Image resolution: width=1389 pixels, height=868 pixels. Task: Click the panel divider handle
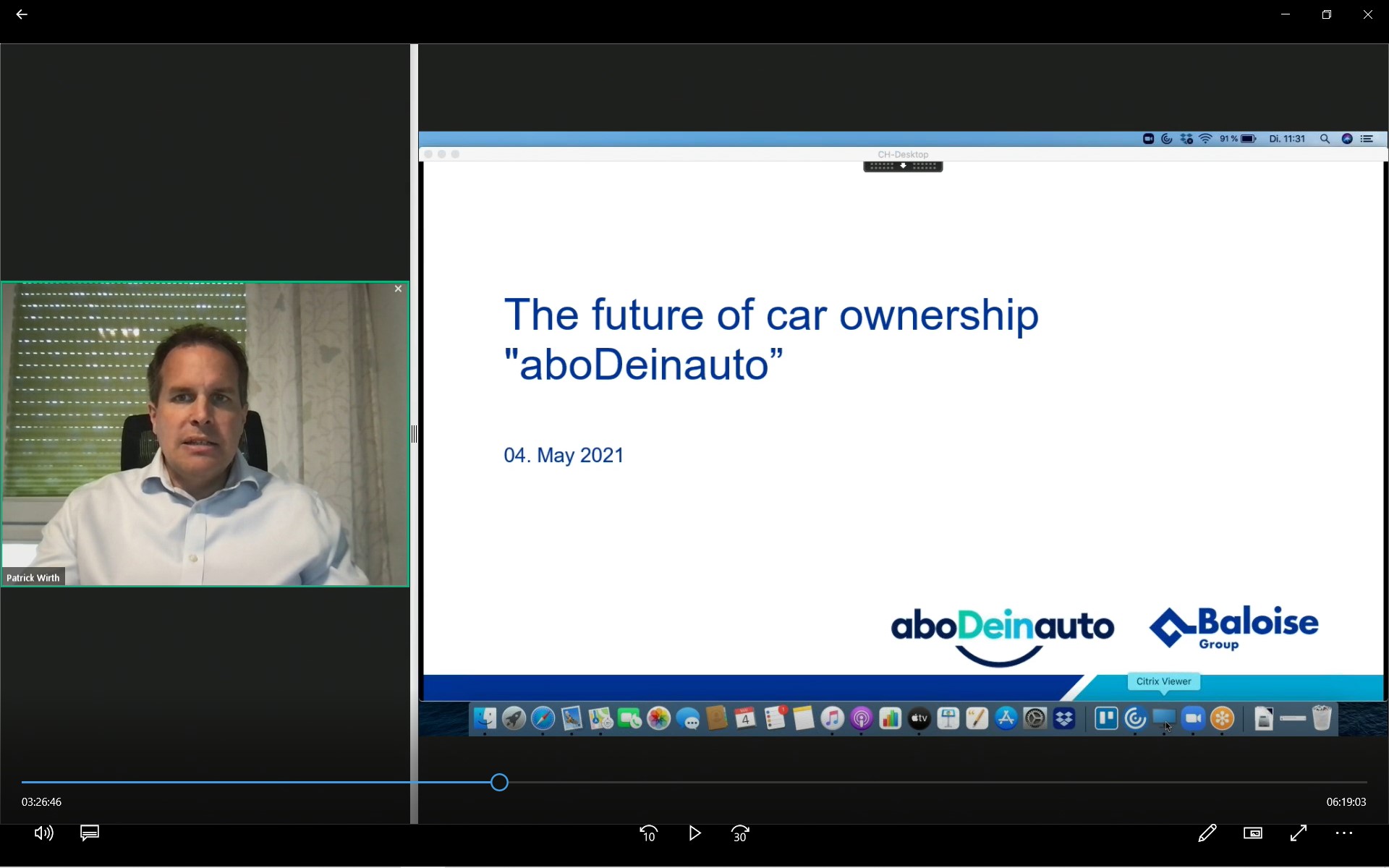[x=414, y=434]
